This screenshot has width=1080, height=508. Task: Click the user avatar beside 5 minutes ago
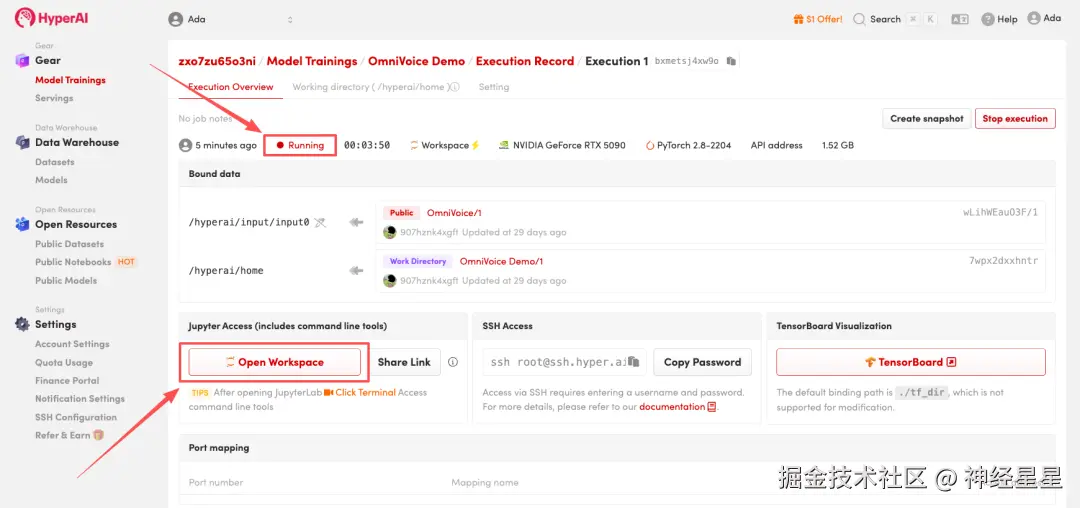pyautogui.click(x=185, y=145)
